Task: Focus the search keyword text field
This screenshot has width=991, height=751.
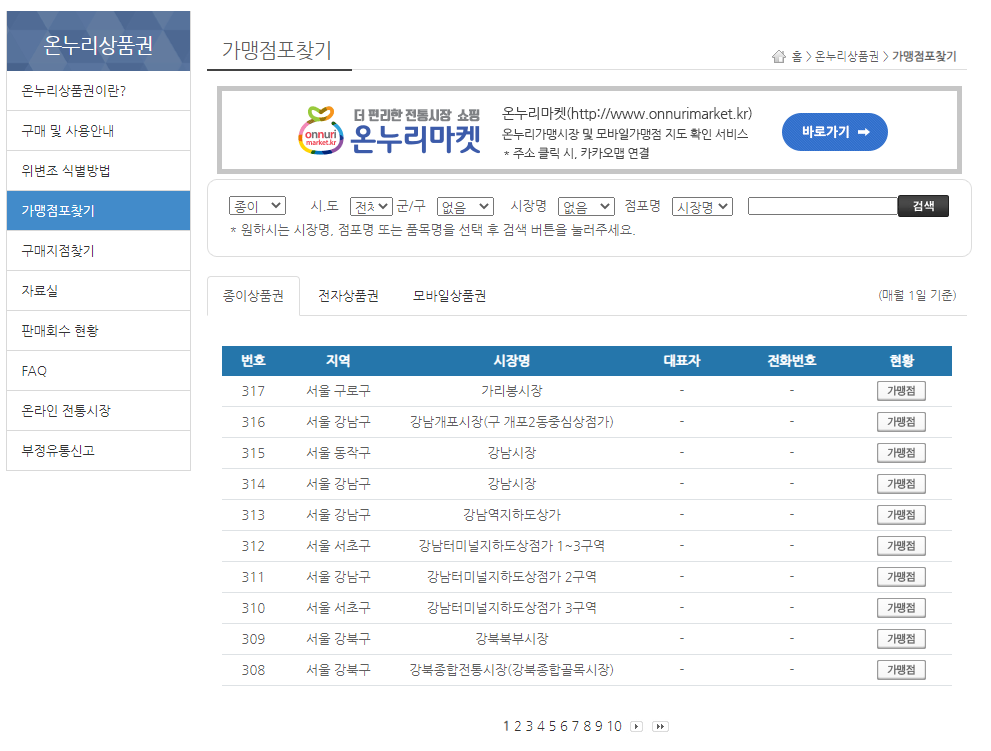Action: (822, 206)
